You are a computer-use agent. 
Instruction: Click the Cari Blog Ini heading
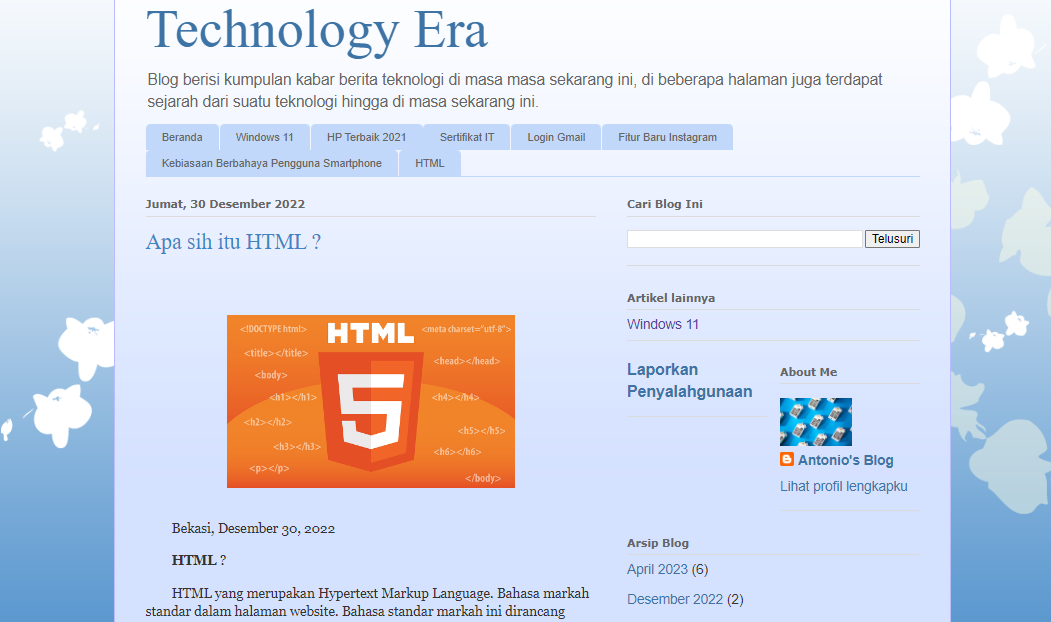pyautogui.click(x=665, y=204)
